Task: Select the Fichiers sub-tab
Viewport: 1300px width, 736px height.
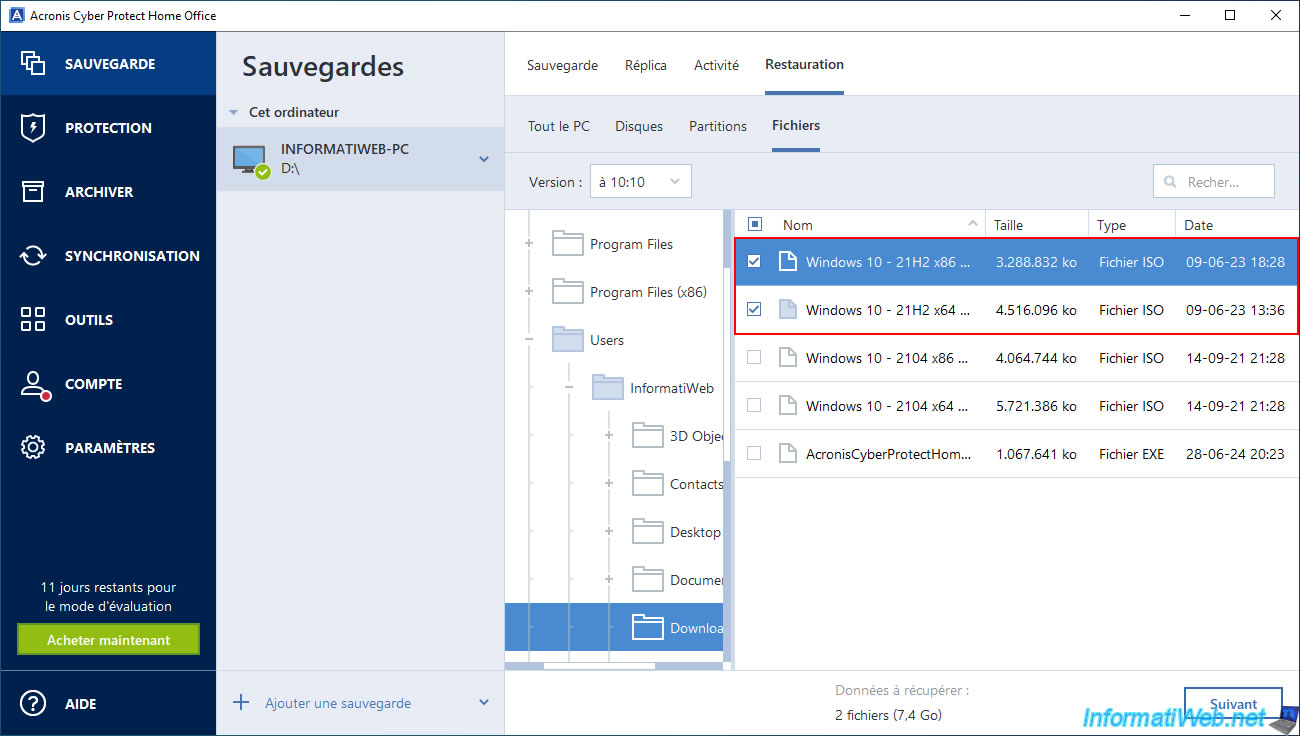Action: 796,126
